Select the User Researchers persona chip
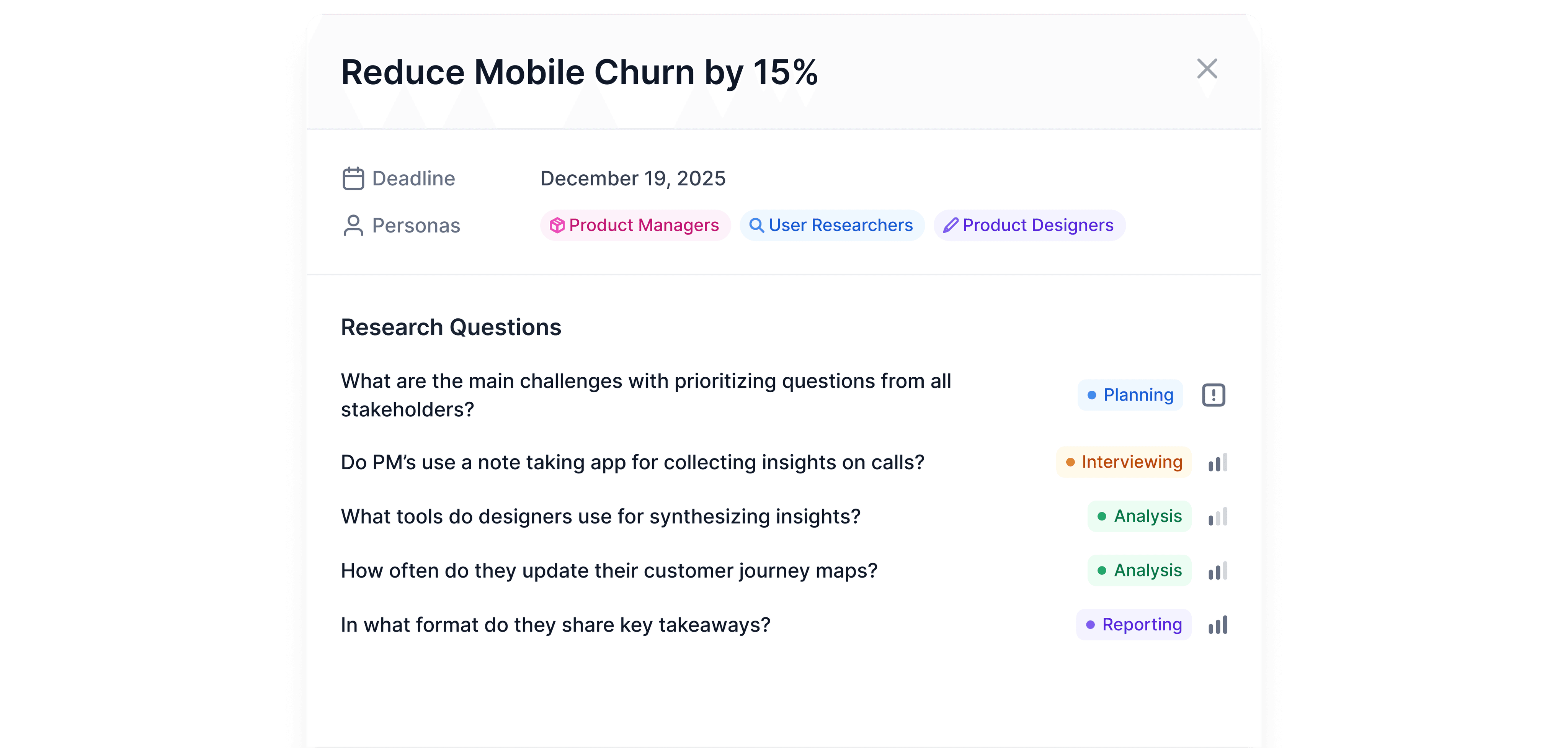 click(x=831, y=225)
